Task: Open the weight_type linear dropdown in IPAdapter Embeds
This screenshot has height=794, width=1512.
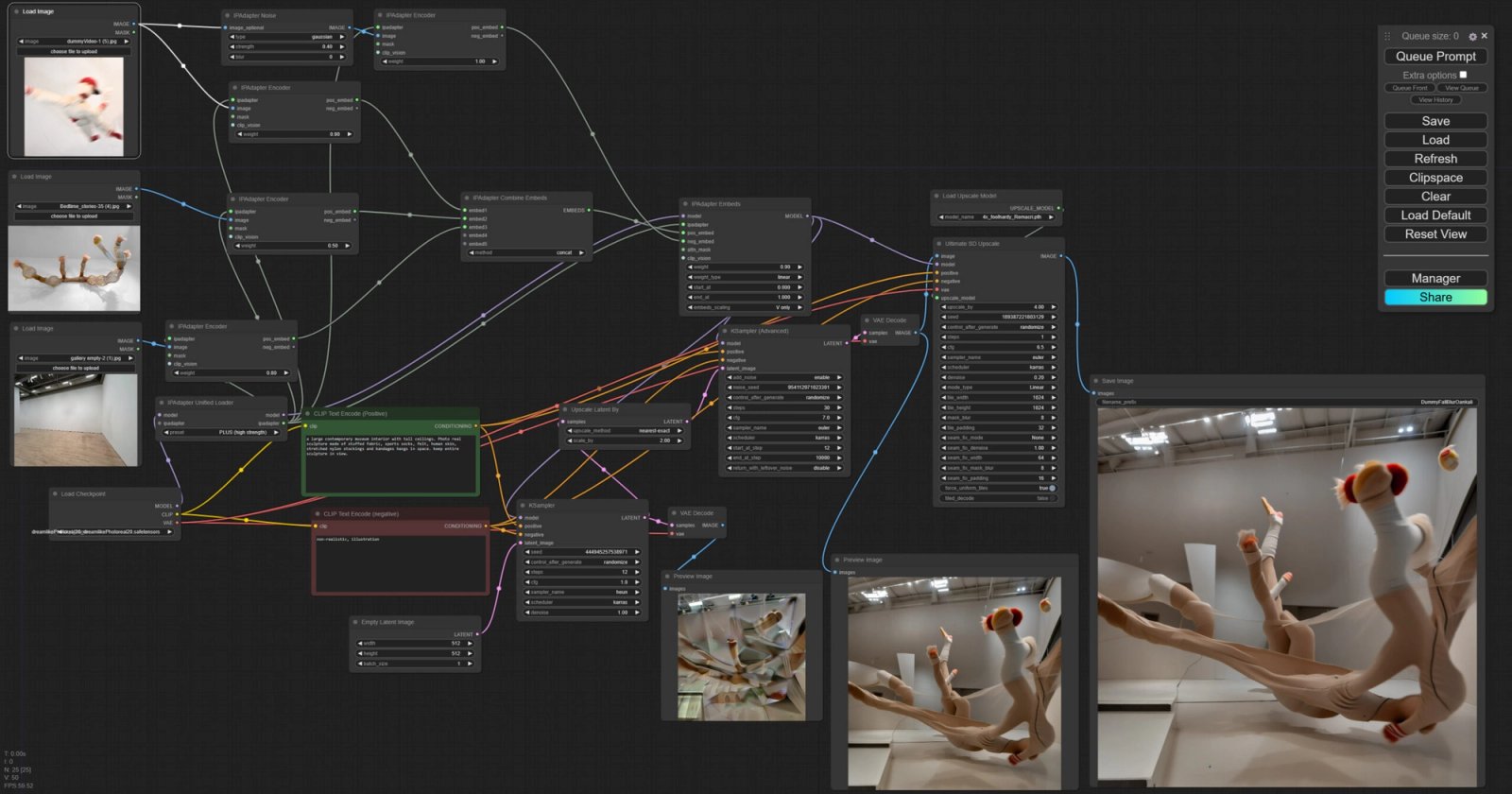Action: tap(745, 277)
